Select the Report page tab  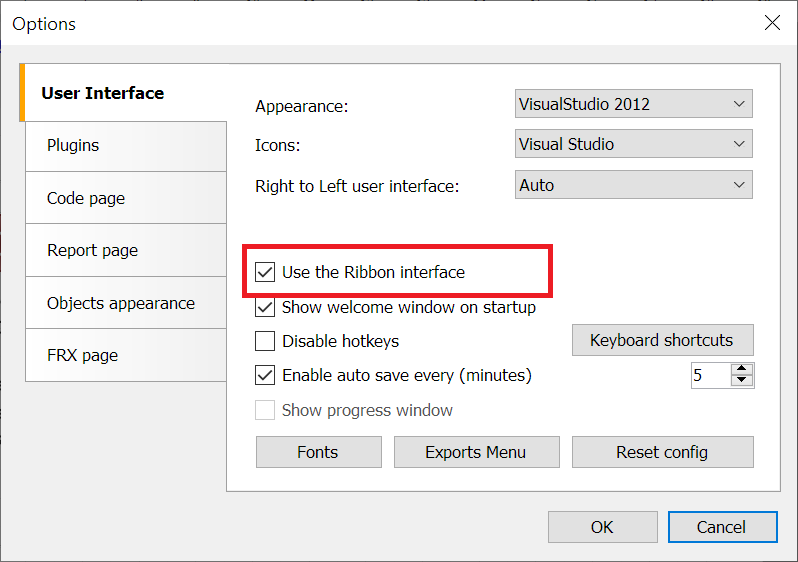(125, 251)
